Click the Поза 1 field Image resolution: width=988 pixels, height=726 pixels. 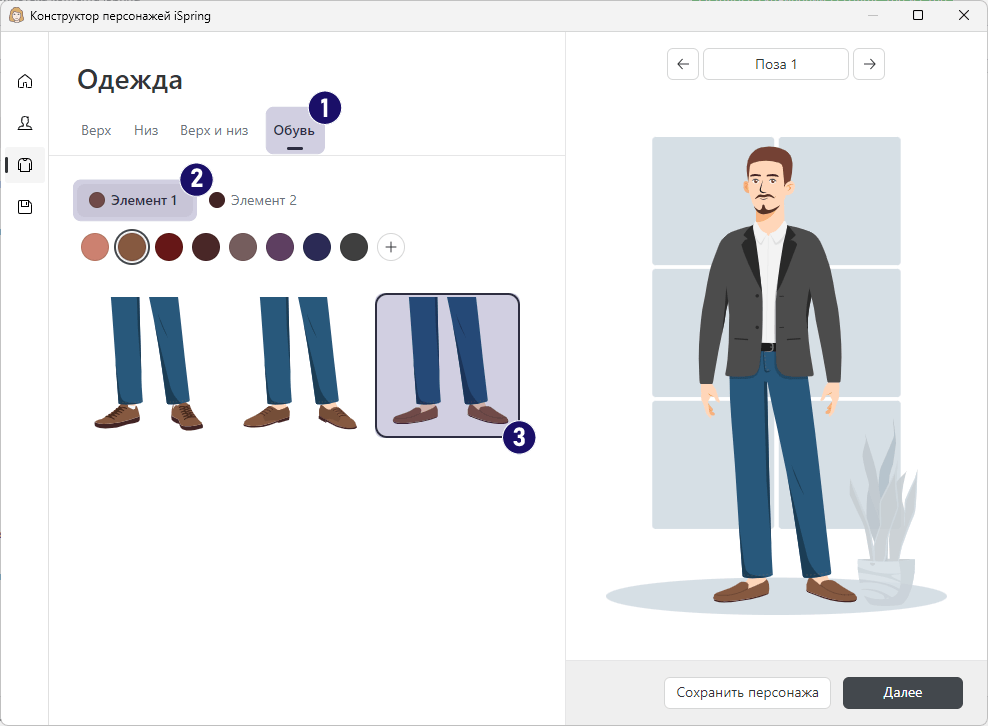click(775, 64)
